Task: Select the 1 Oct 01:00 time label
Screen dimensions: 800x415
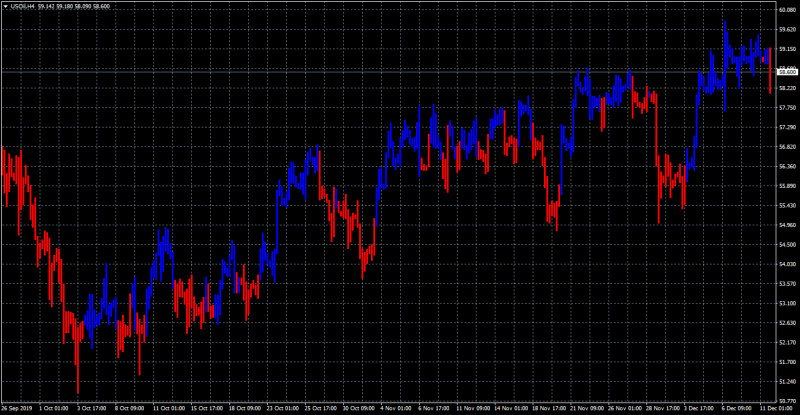Action: tap(54, 408)
